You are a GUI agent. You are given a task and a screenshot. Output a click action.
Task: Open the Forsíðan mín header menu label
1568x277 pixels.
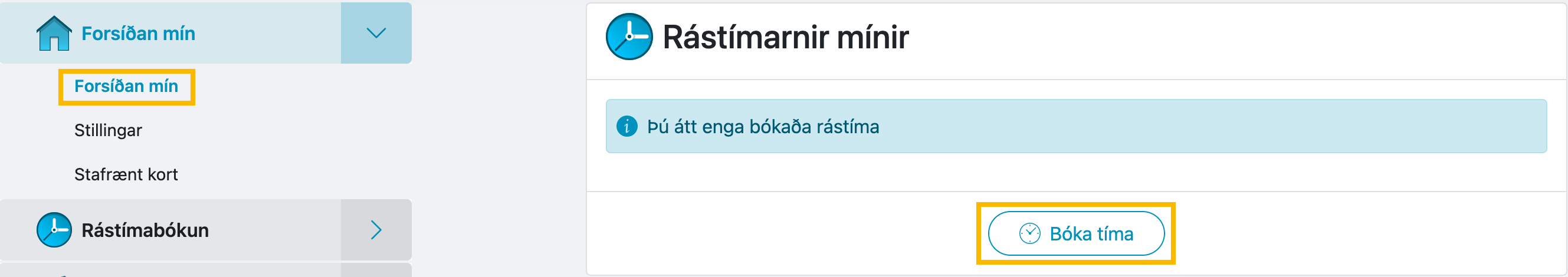tap(138, 34)
